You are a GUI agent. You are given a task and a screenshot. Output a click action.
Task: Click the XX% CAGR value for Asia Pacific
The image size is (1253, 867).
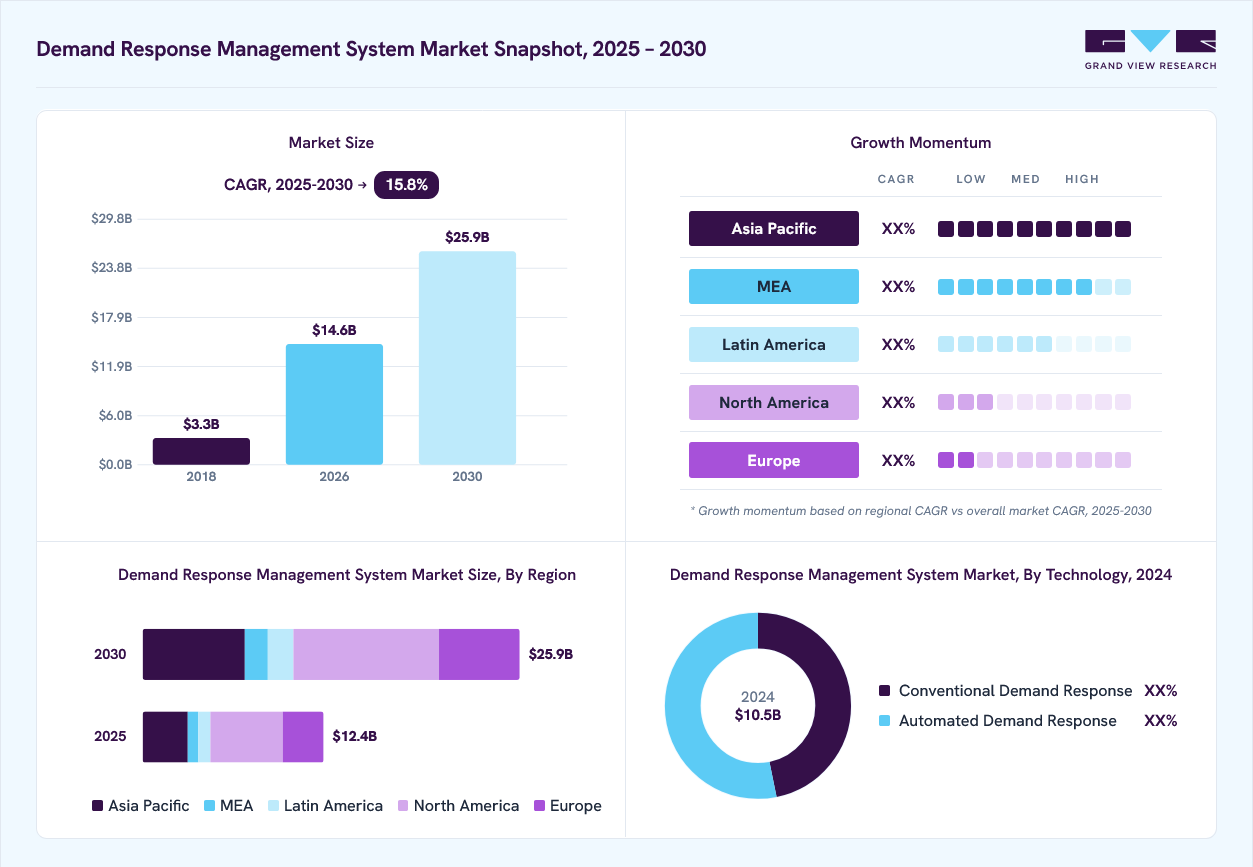898,229
